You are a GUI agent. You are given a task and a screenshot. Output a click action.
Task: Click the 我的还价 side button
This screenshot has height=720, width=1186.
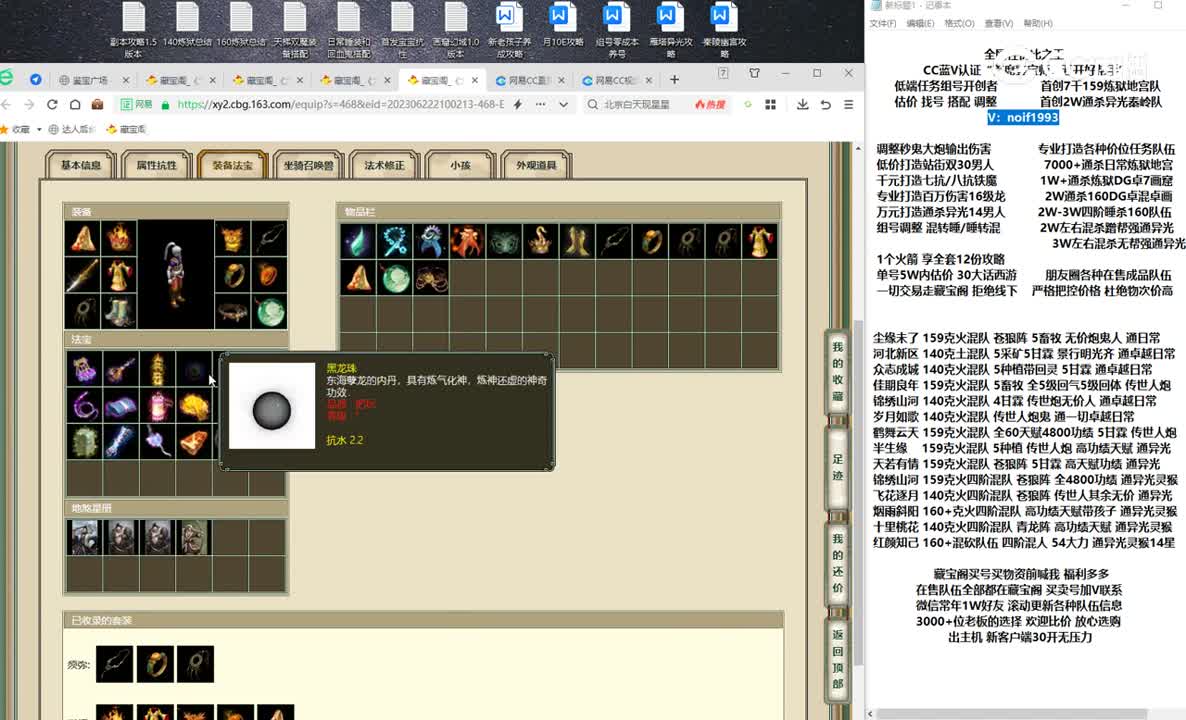coord(837,563)
